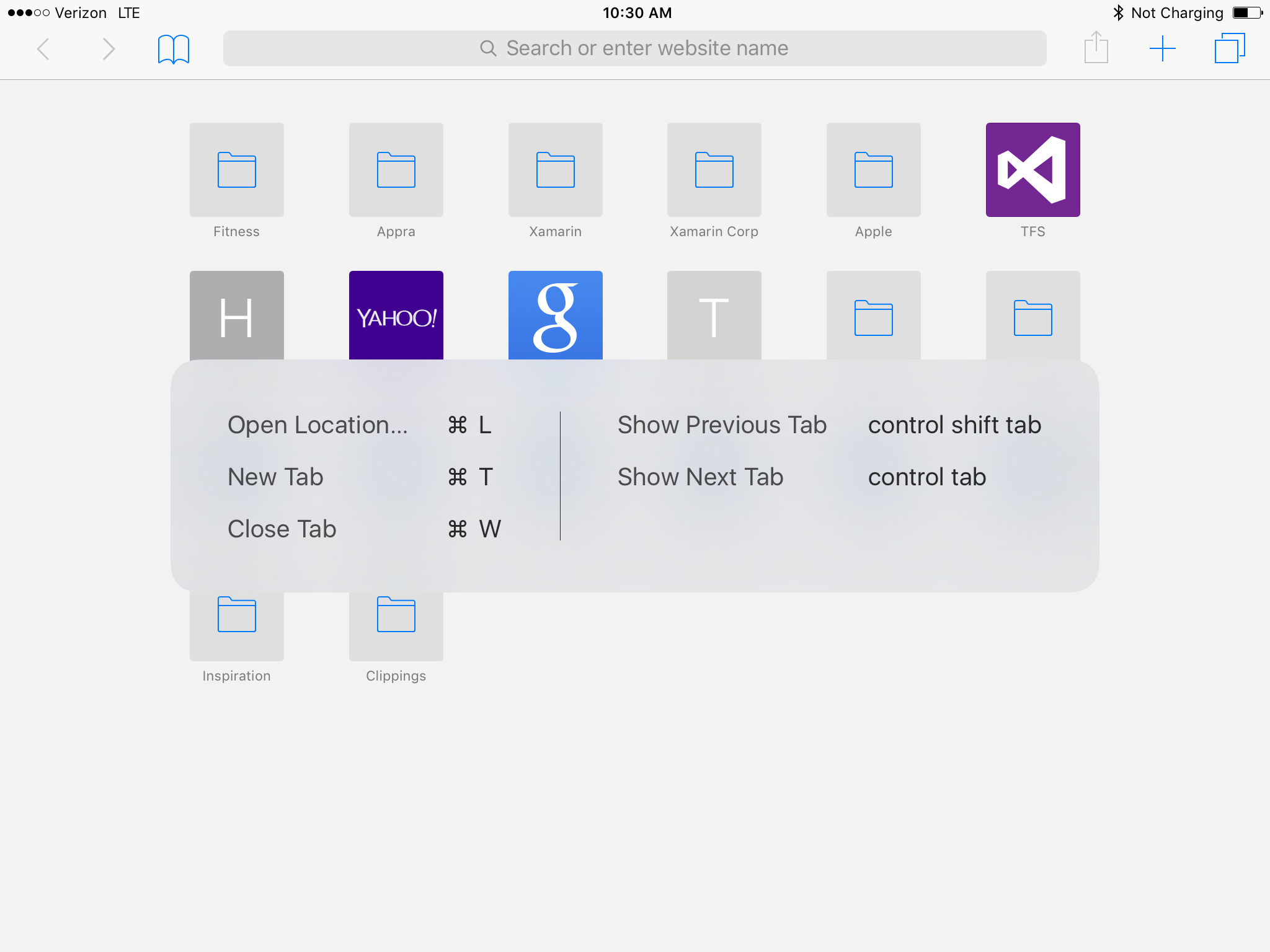Open the Xamarin Corp folder
Screen dimensions: 1270x952
(x=714, y=169)
